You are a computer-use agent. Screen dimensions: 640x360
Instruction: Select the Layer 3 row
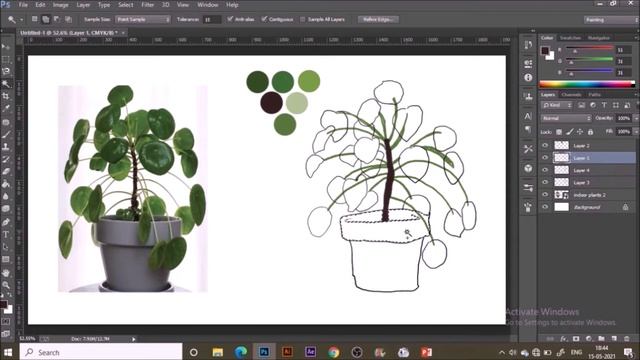(x=587, y=182)
